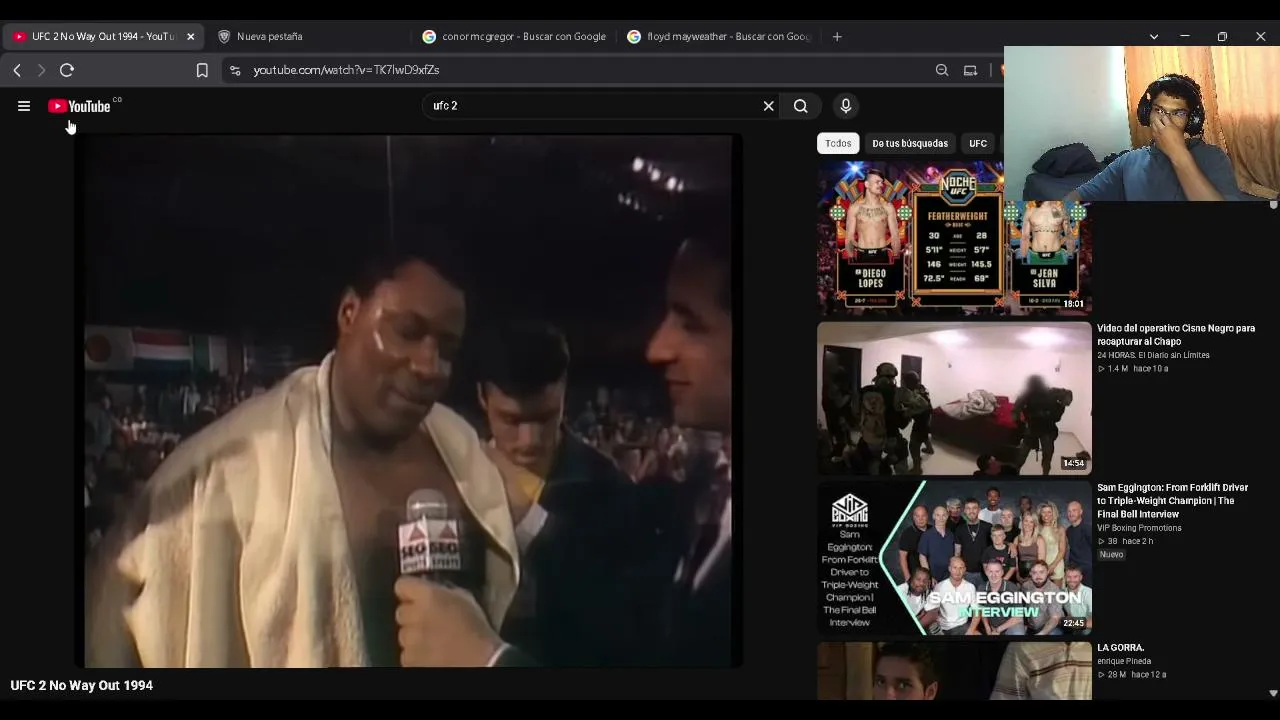Open the YouTube hamburger guide menu
1280x720 pixels.
click(24, 106)
